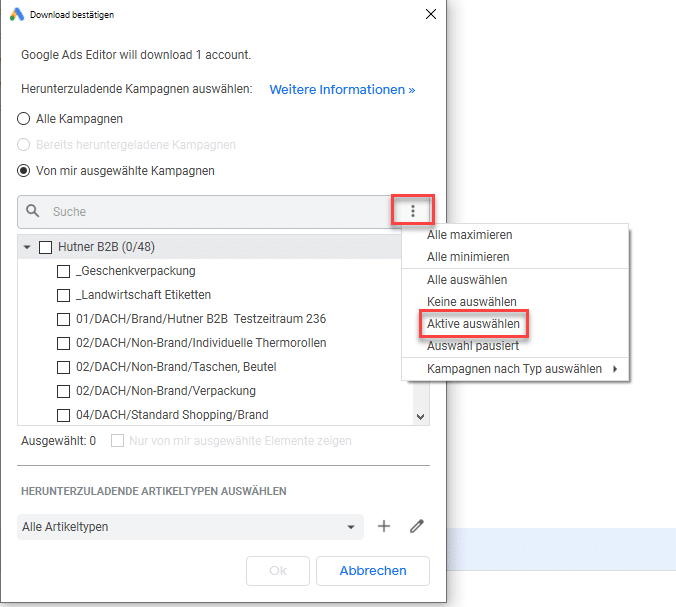676x607 pixels.
Task: Click the plus icon to add article type
Action: coord(384,526)
